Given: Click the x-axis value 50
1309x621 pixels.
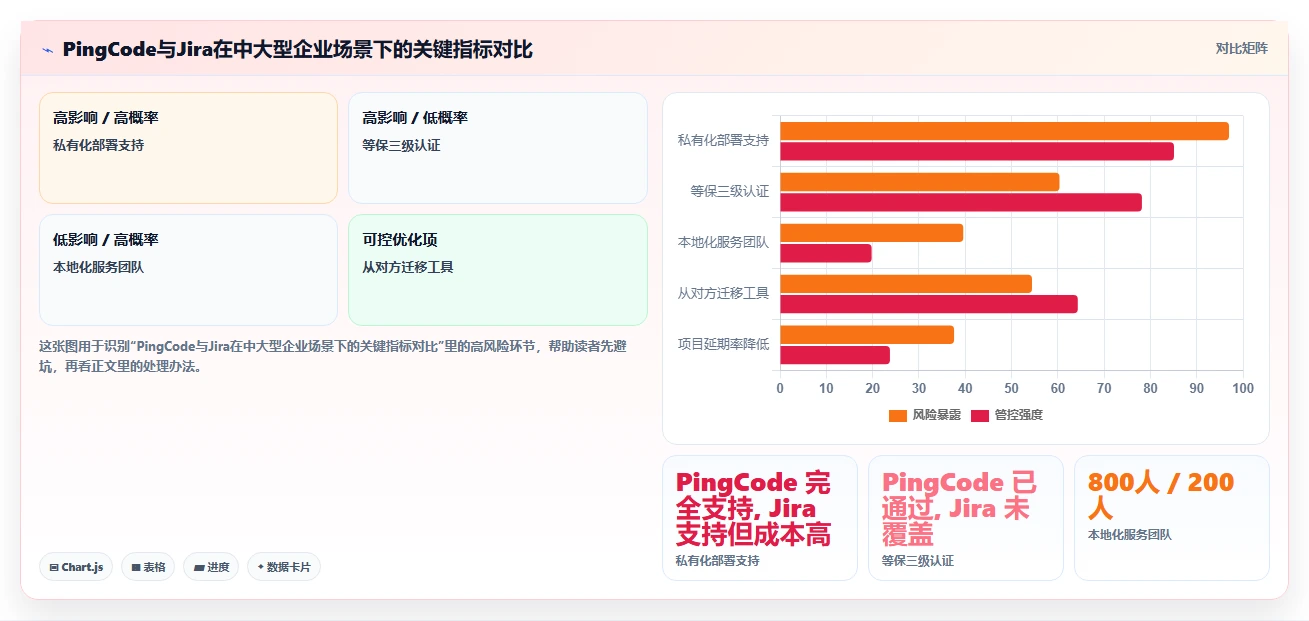Looking at the screenshot, I should coord(1012,388).
